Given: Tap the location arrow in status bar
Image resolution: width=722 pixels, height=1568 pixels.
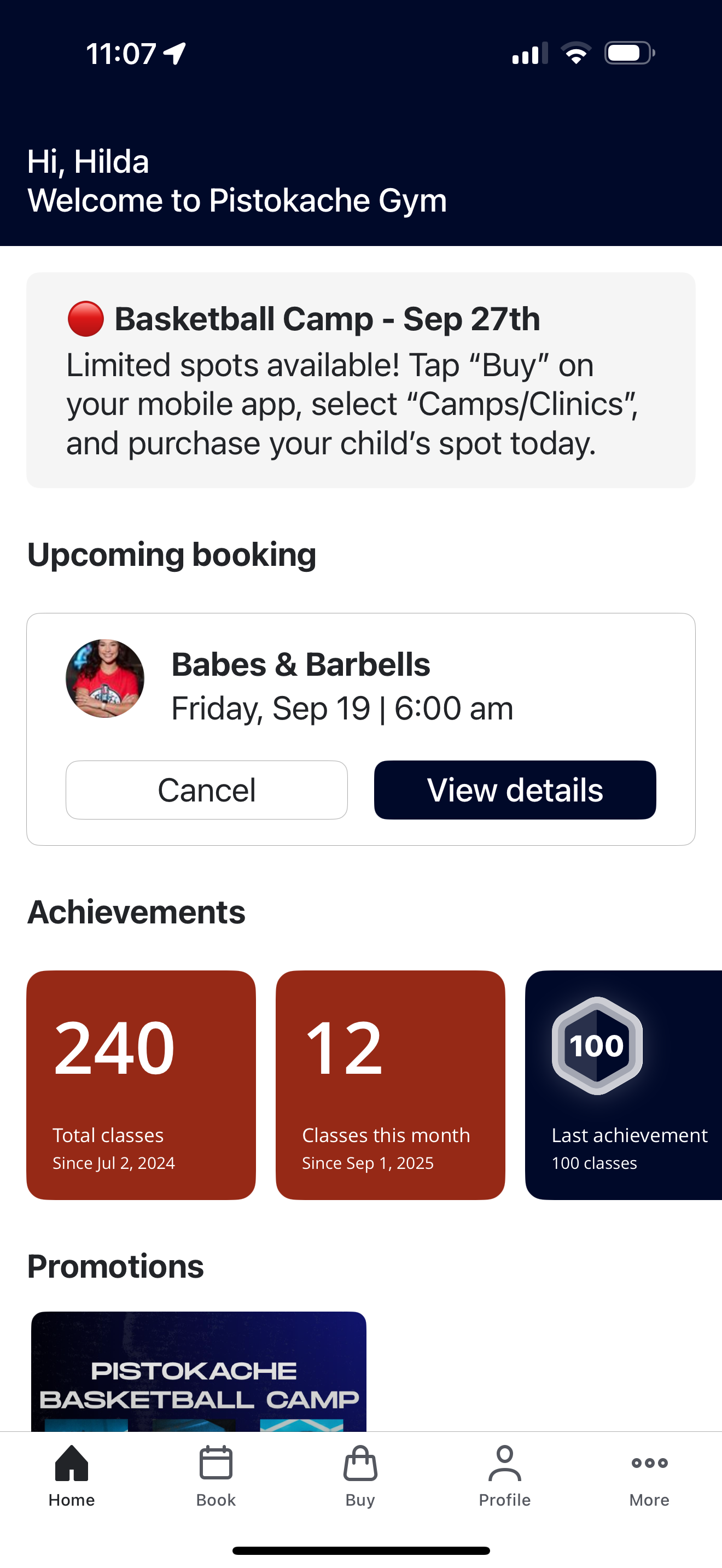Looking at the screenshot, I should coord(174,54).
